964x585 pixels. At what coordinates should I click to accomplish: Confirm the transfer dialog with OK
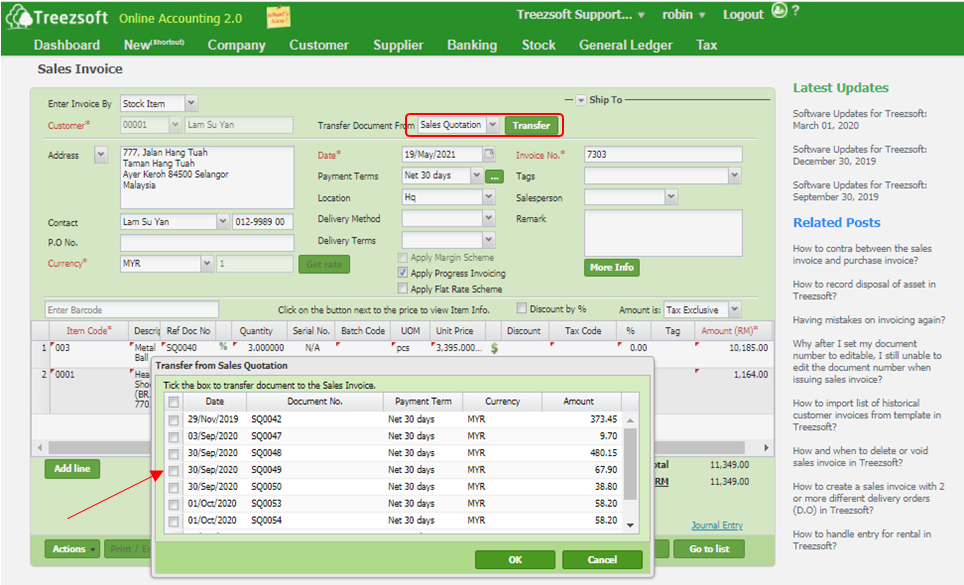click(x=515, y=560)
